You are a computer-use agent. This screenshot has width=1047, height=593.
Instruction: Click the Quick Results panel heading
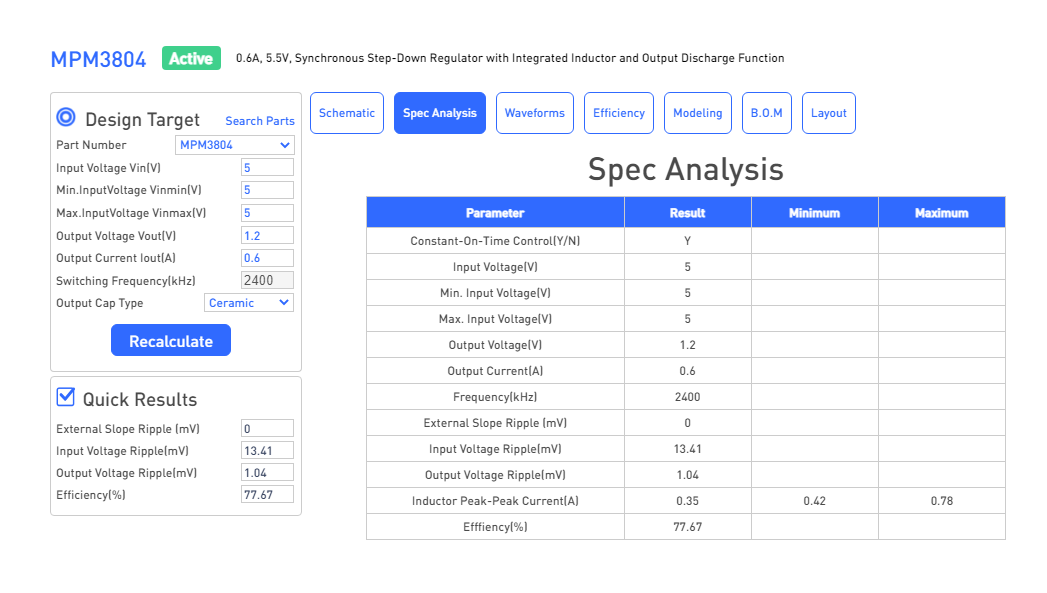[x=140, y=399]
